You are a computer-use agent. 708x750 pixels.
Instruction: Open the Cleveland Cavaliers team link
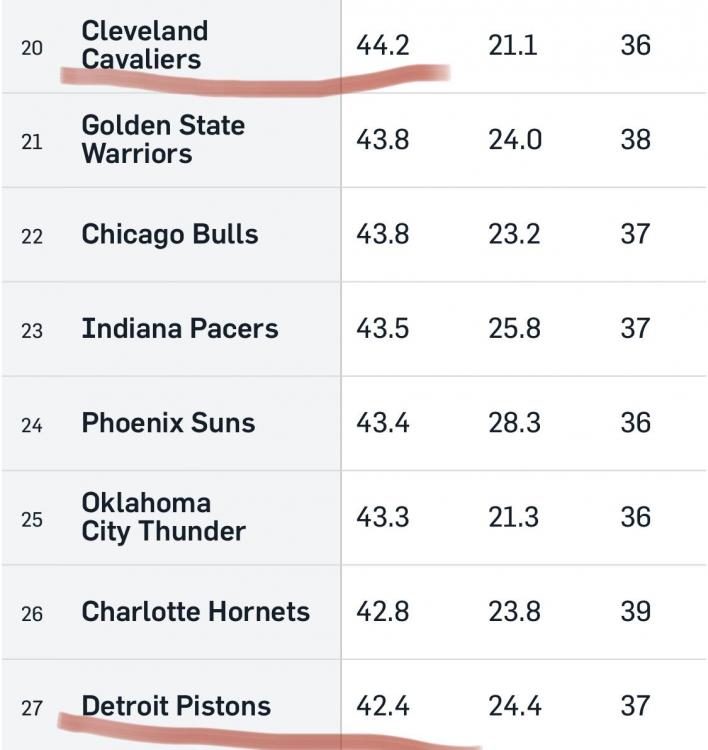pos(144,45)
